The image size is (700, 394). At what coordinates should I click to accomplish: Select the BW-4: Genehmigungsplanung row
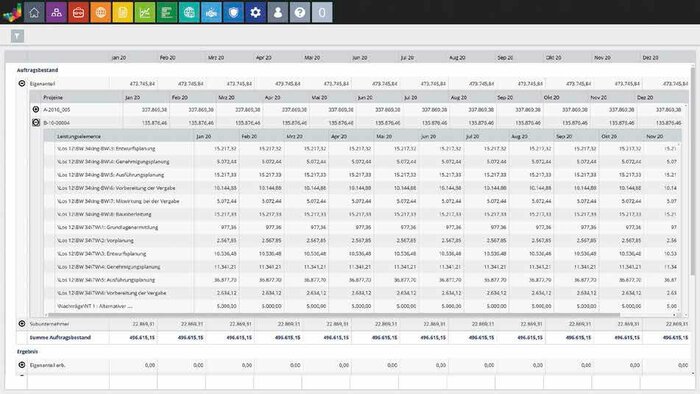362,162
